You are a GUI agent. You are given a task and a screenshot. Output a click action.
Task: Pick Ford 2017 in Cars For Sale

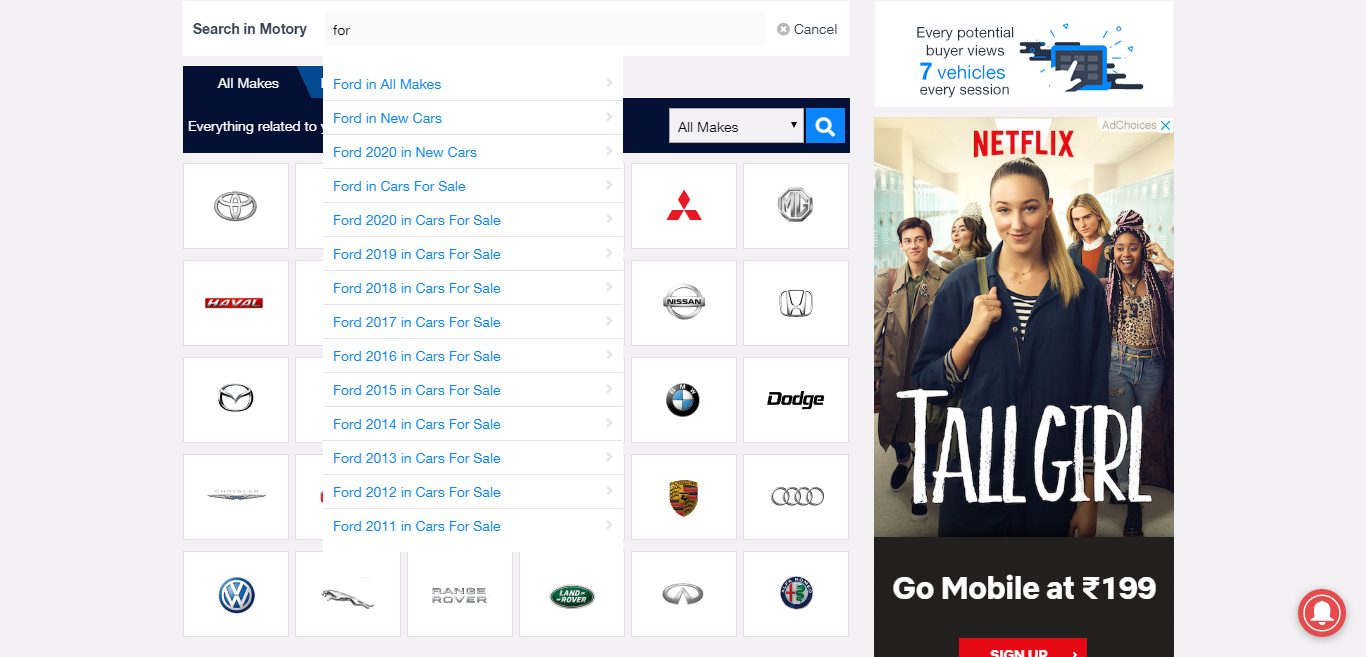point(473,322)
